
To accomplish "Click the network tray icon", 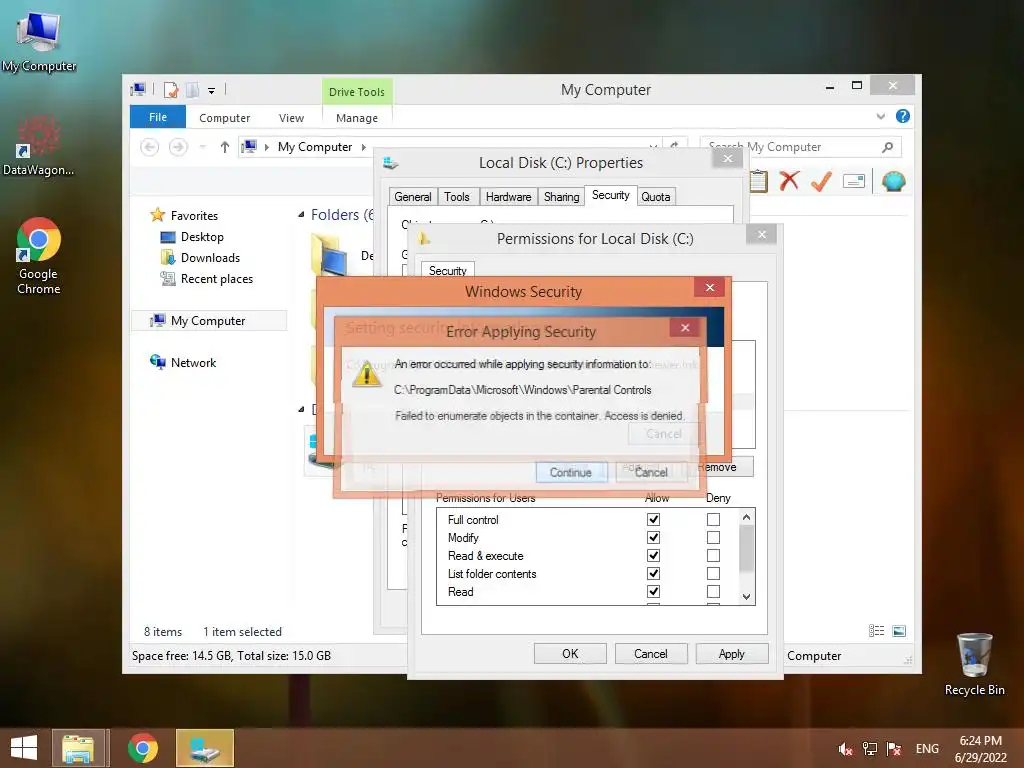I will coord(869,749).
